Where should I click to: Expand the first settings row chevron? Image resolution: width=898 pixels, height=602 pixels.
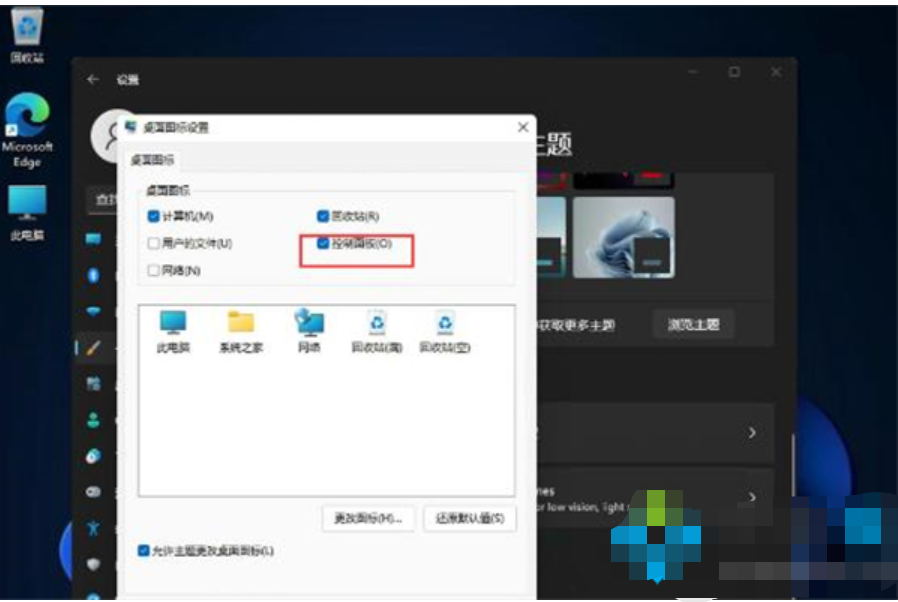752,433
